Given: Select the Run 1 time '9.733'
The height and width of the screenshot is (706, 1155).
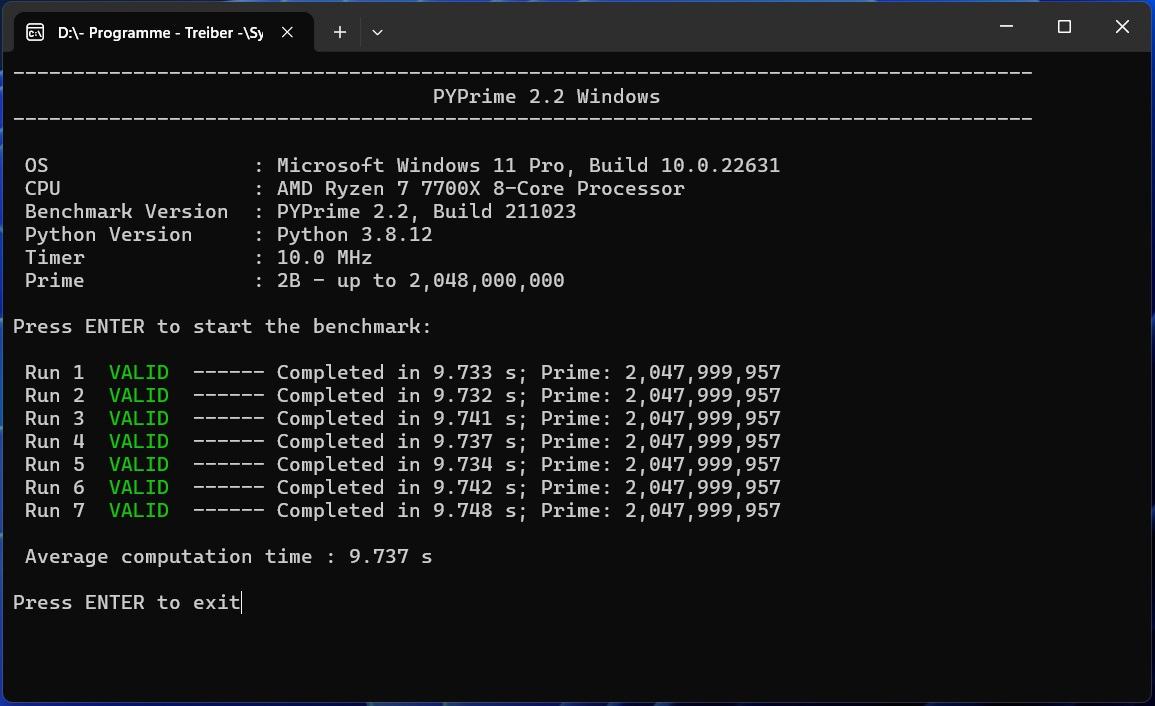Looking at the screenshot, I should pyautogui.click(x=462, y=372).
